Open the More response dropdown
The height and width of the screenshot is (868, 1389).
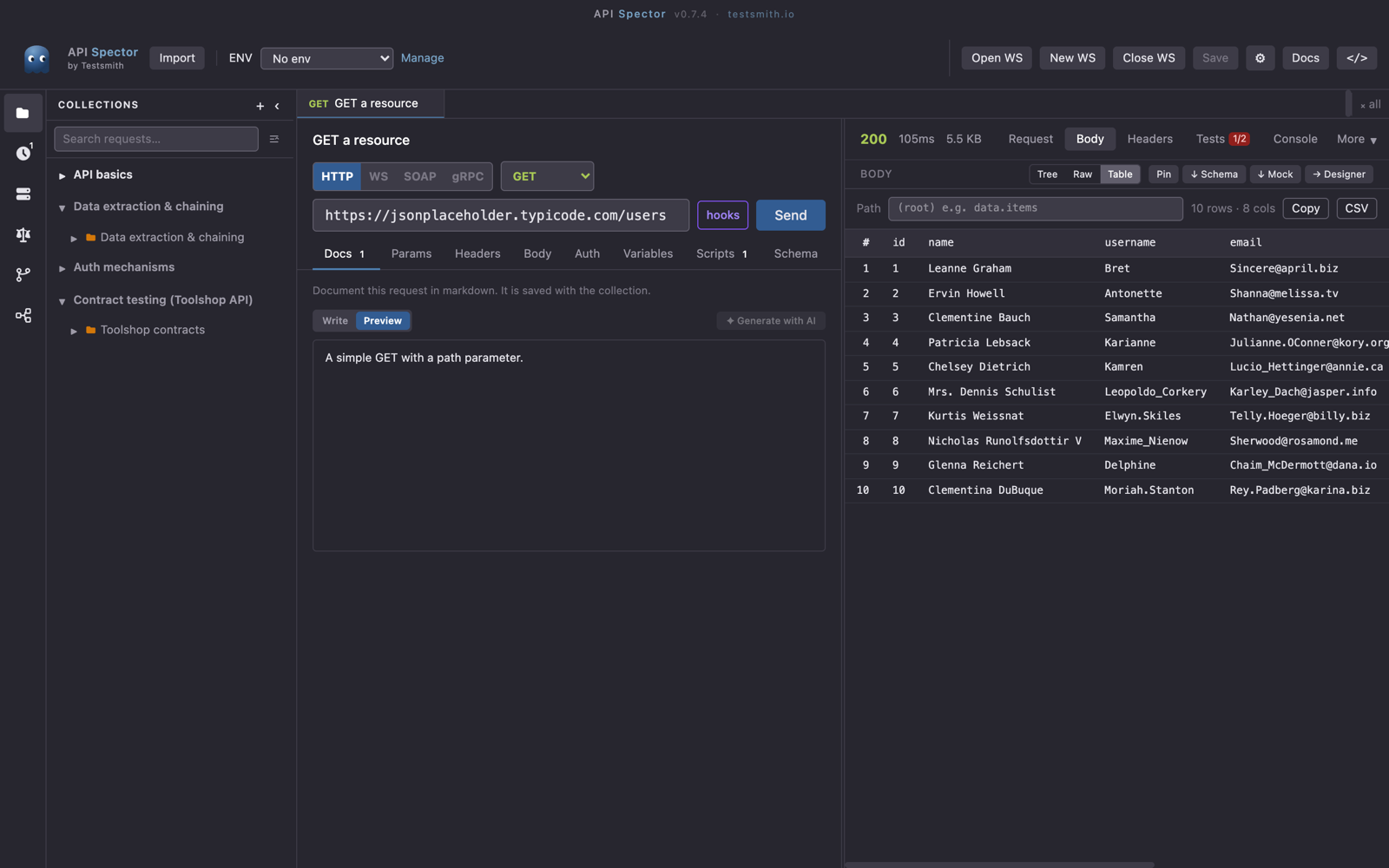pyautogui.click(x=1356, y=139)
